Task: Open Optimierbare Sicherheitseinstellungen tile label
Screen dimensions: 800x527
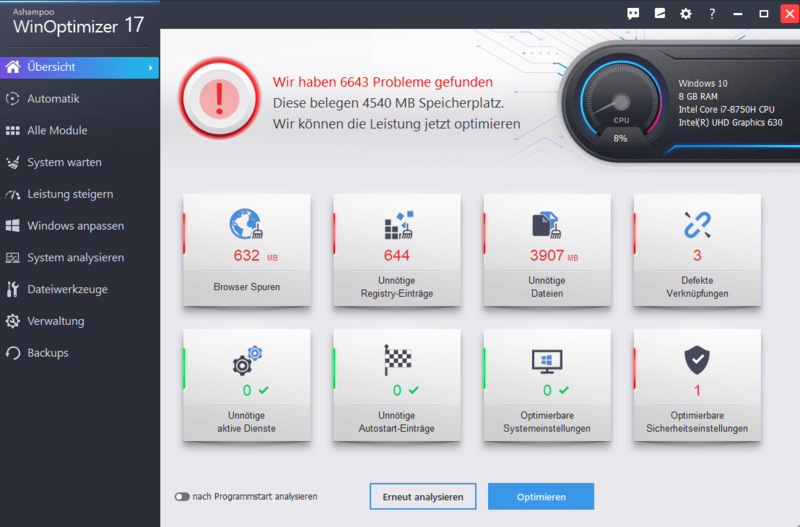Action: coord(697,422)
